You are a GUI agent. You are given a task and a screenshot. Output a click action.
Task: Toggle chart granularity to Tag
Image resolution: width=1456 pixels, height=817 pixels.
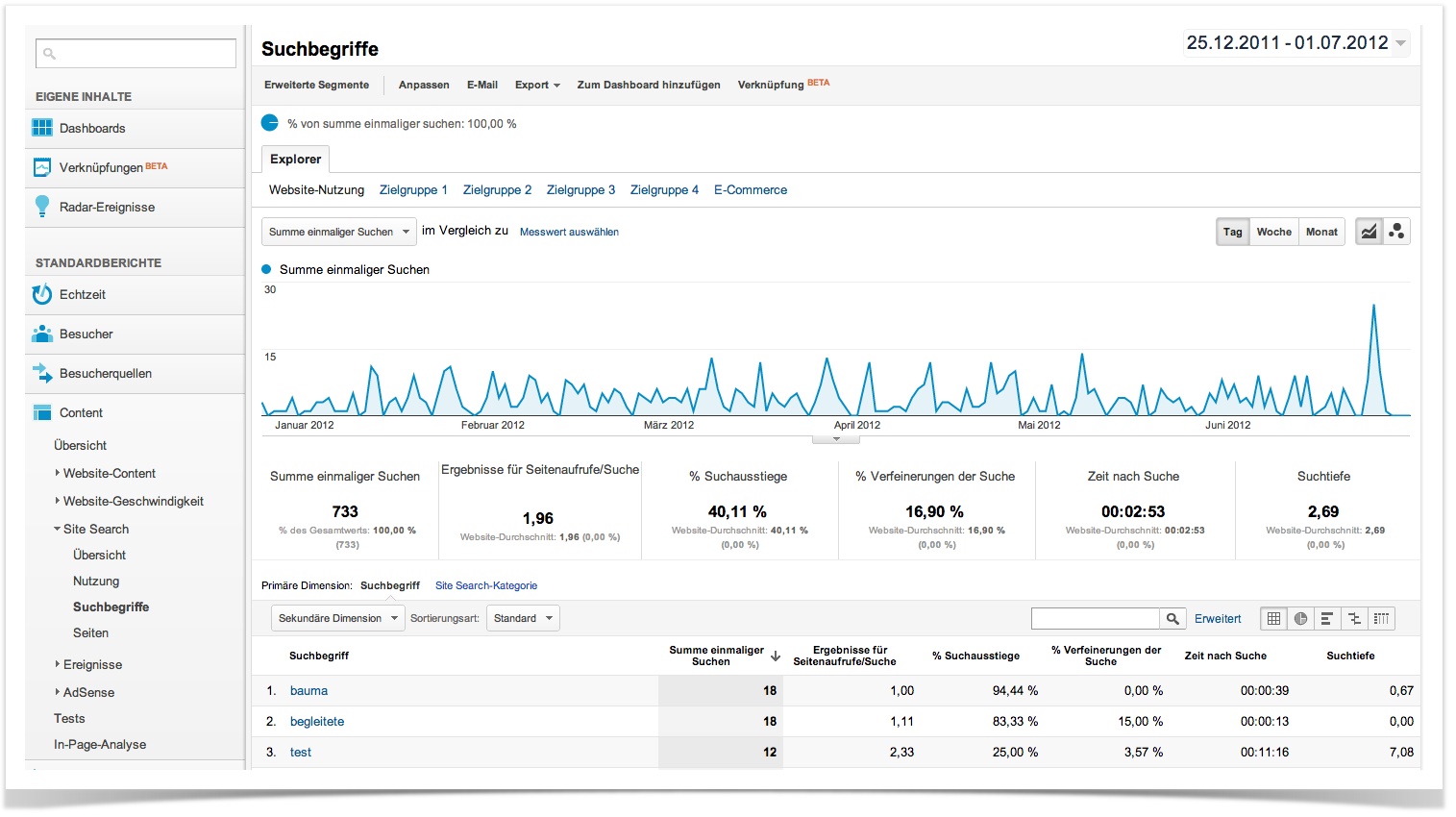1232,232
